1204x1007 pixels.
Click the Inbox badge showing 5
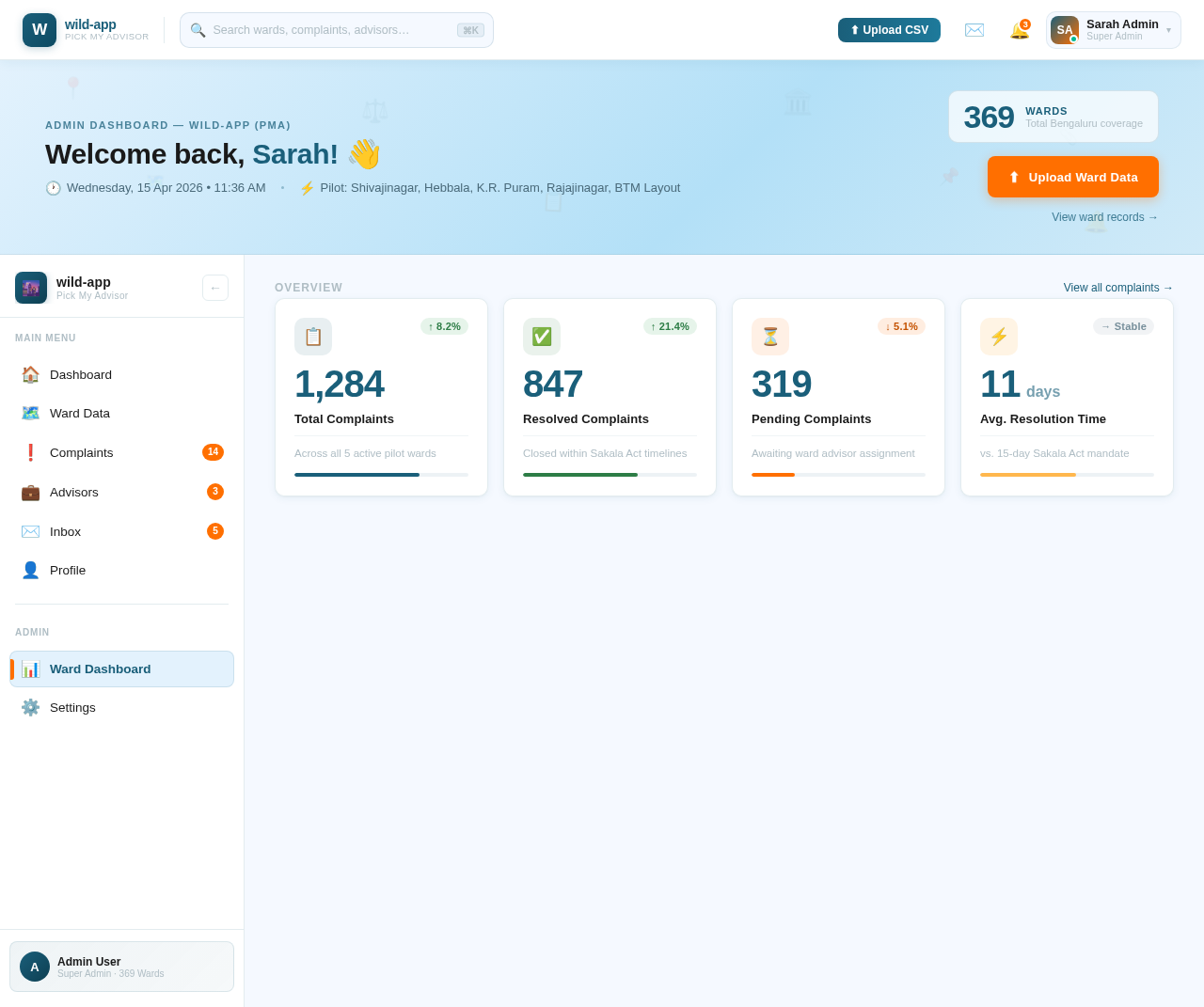[x=215, y=531]
